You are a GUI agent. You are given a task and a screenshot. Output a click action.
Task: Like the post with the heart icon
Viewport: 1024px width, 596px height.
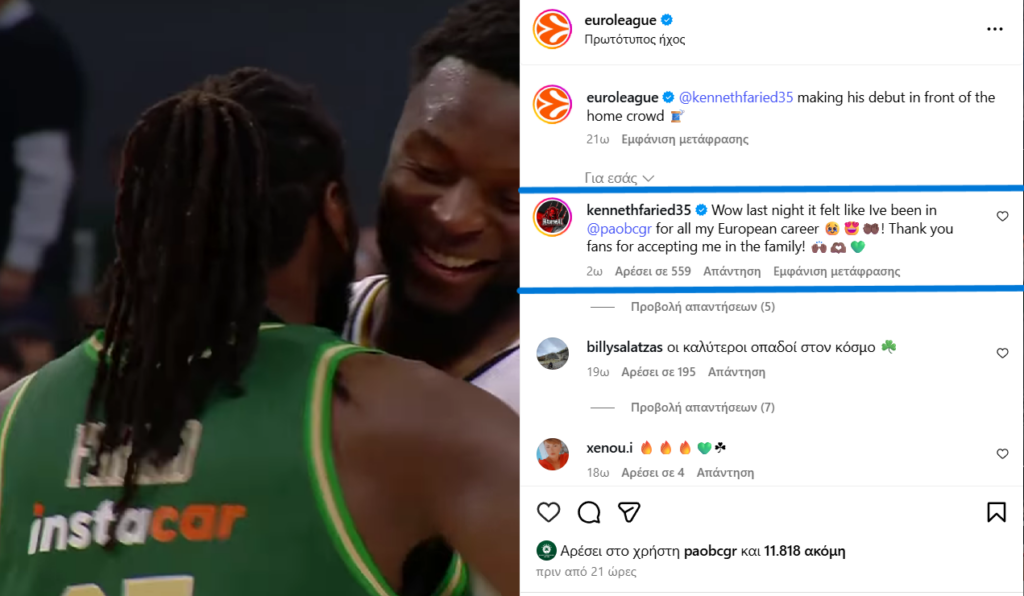point(549,512)
